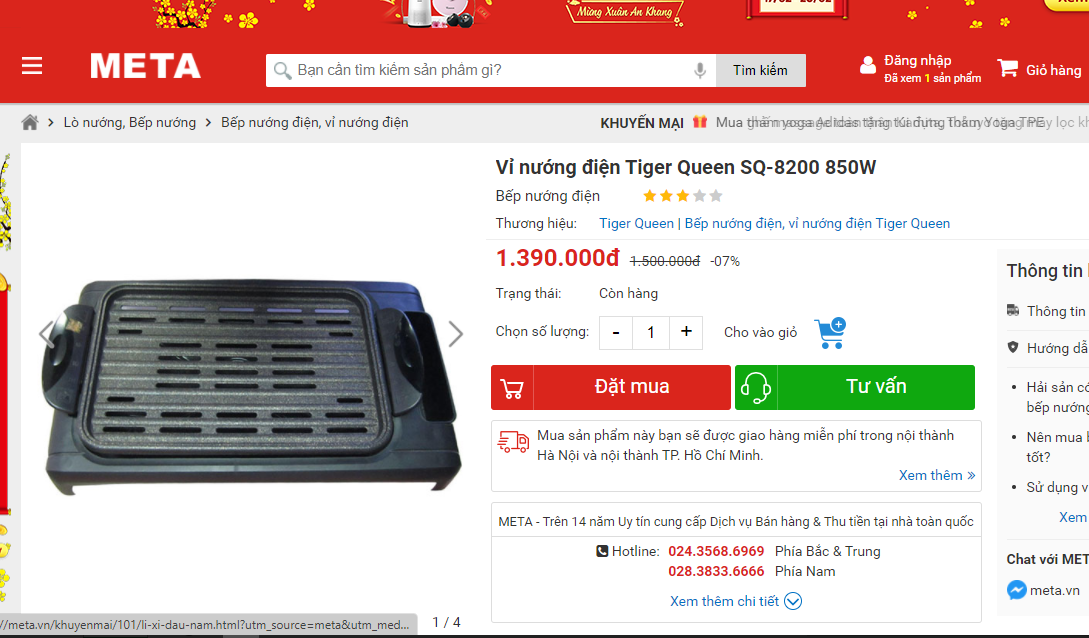
Task: Expand Xem thêm chi tiết section
Action: point(735,601)
